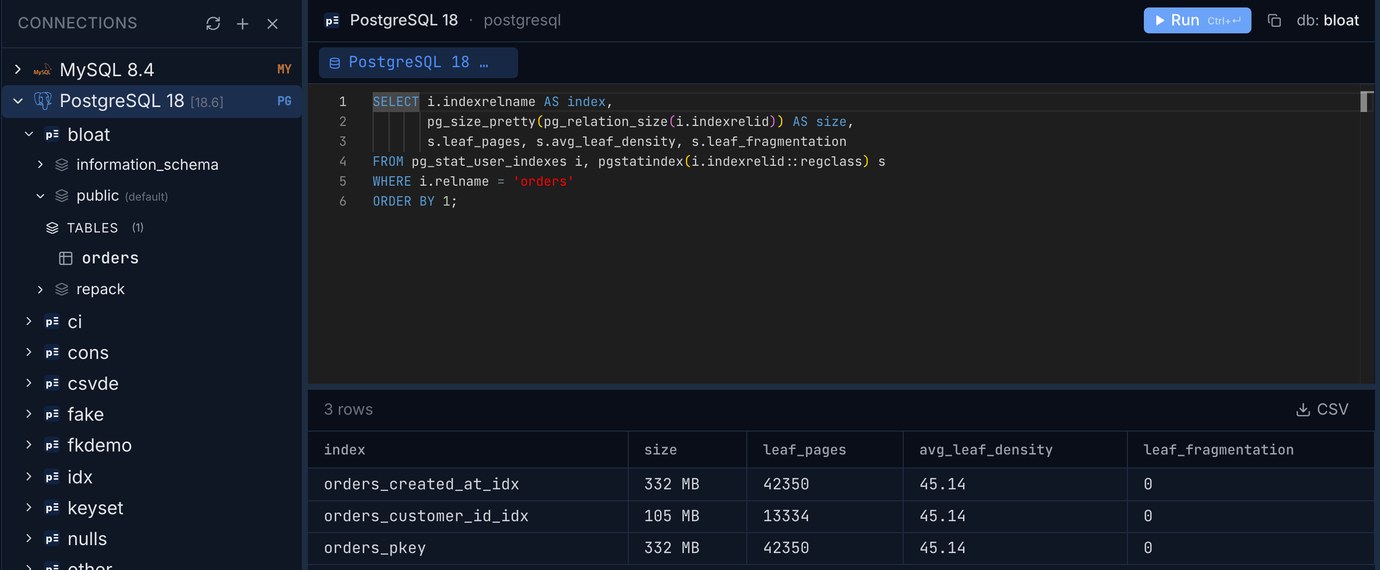Screen dimensions: 1380x570
Task: Click the 13334 leaf_pages cell
Action: [825, 516]
